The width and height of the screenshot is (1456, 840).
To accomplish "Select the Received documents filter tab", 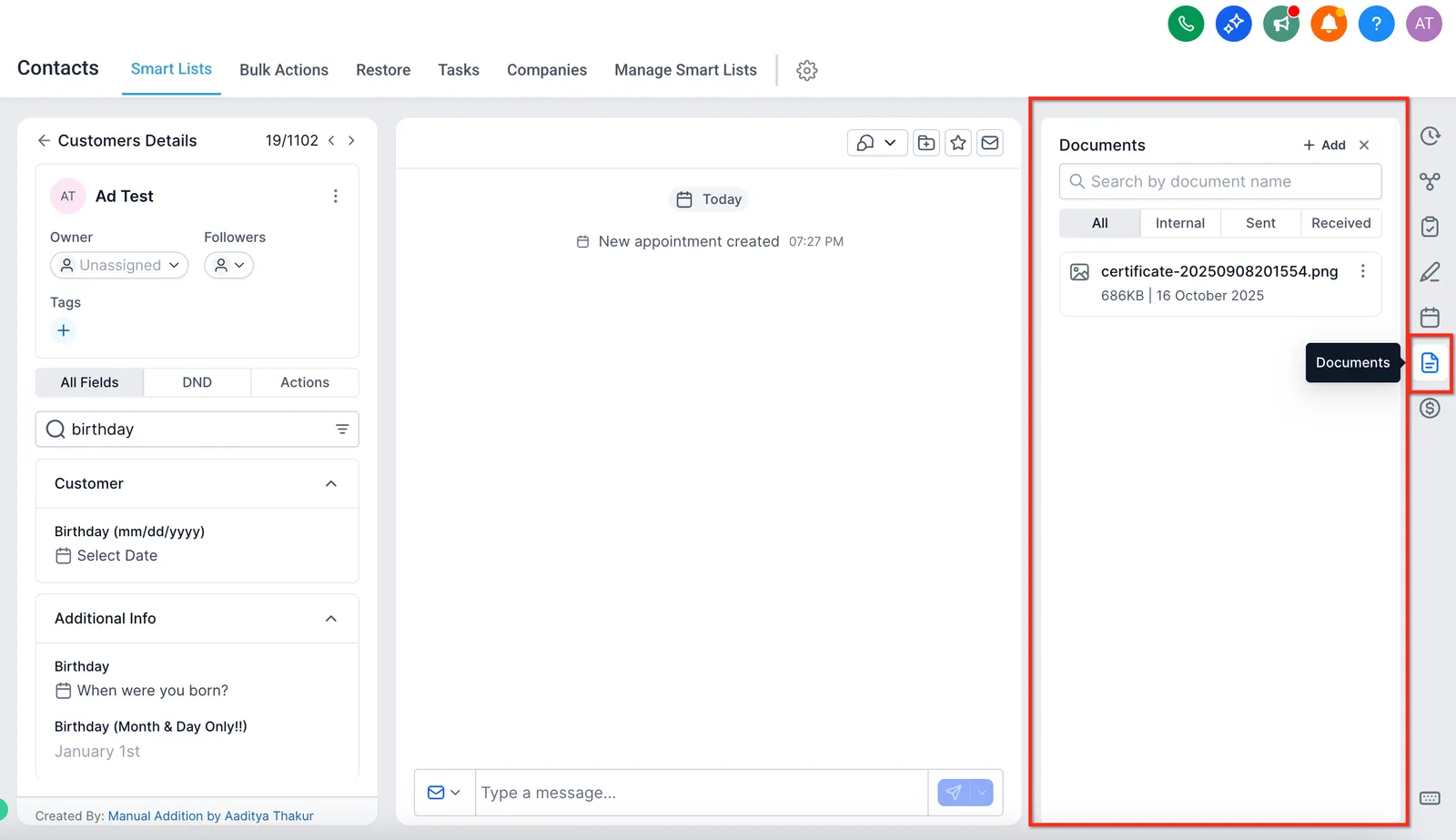I will 1340,223.
